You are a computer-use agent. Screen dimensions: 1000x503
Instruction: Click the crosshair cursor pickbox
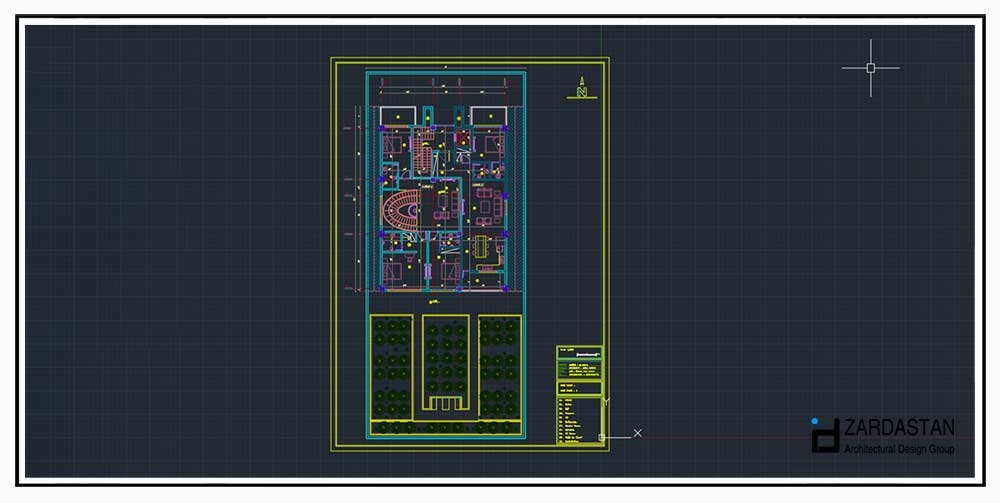(870, 68)
